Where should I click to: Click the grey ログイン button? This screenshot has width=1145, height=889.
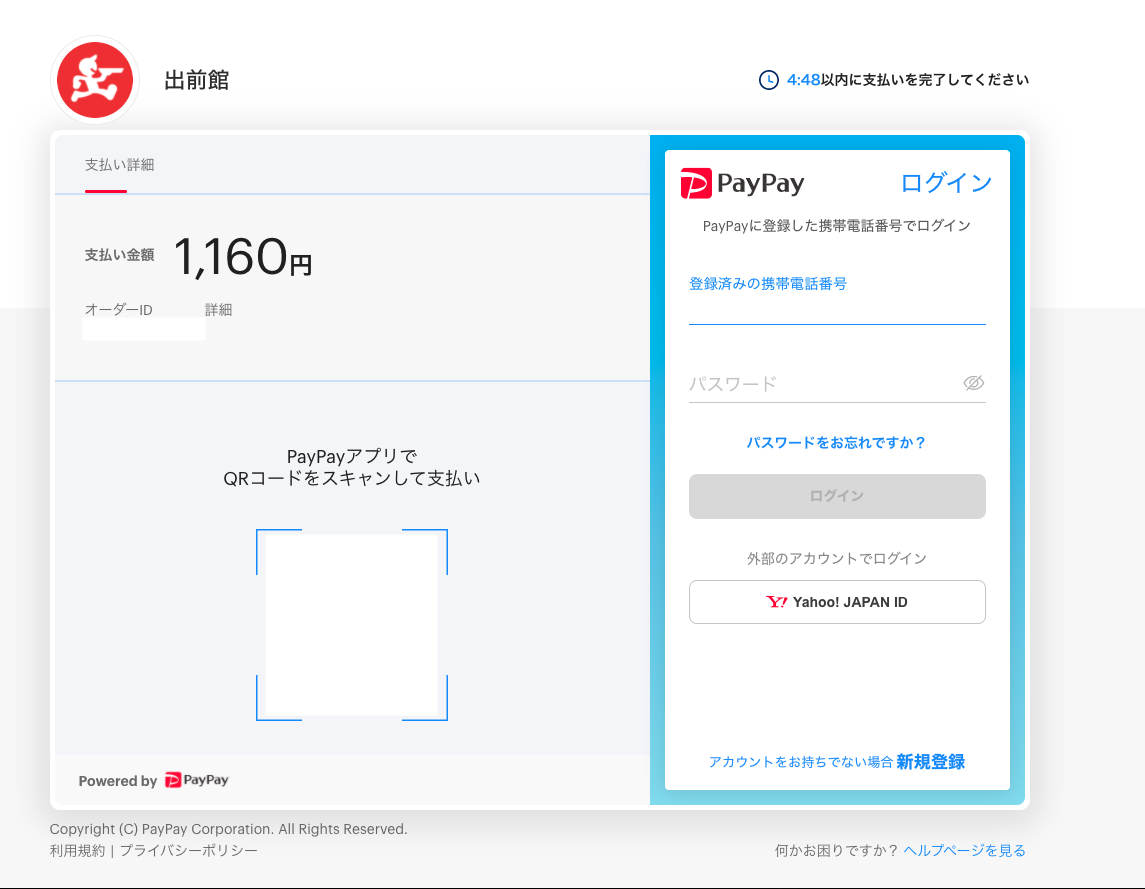click(837, 496)
